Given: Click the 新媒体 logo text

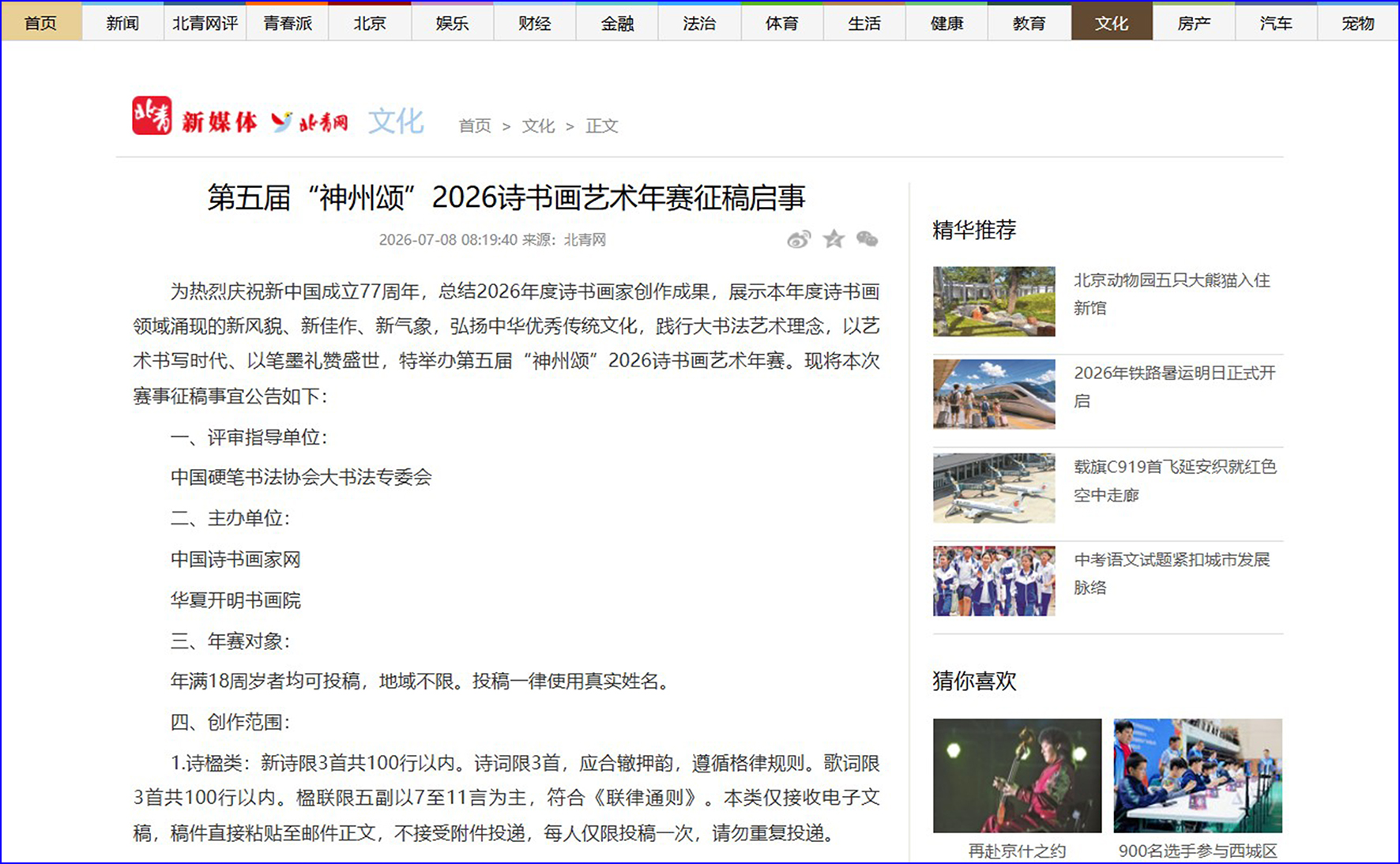Looking at the screenshot, I should pyautogui.click(x=220, y=122).
